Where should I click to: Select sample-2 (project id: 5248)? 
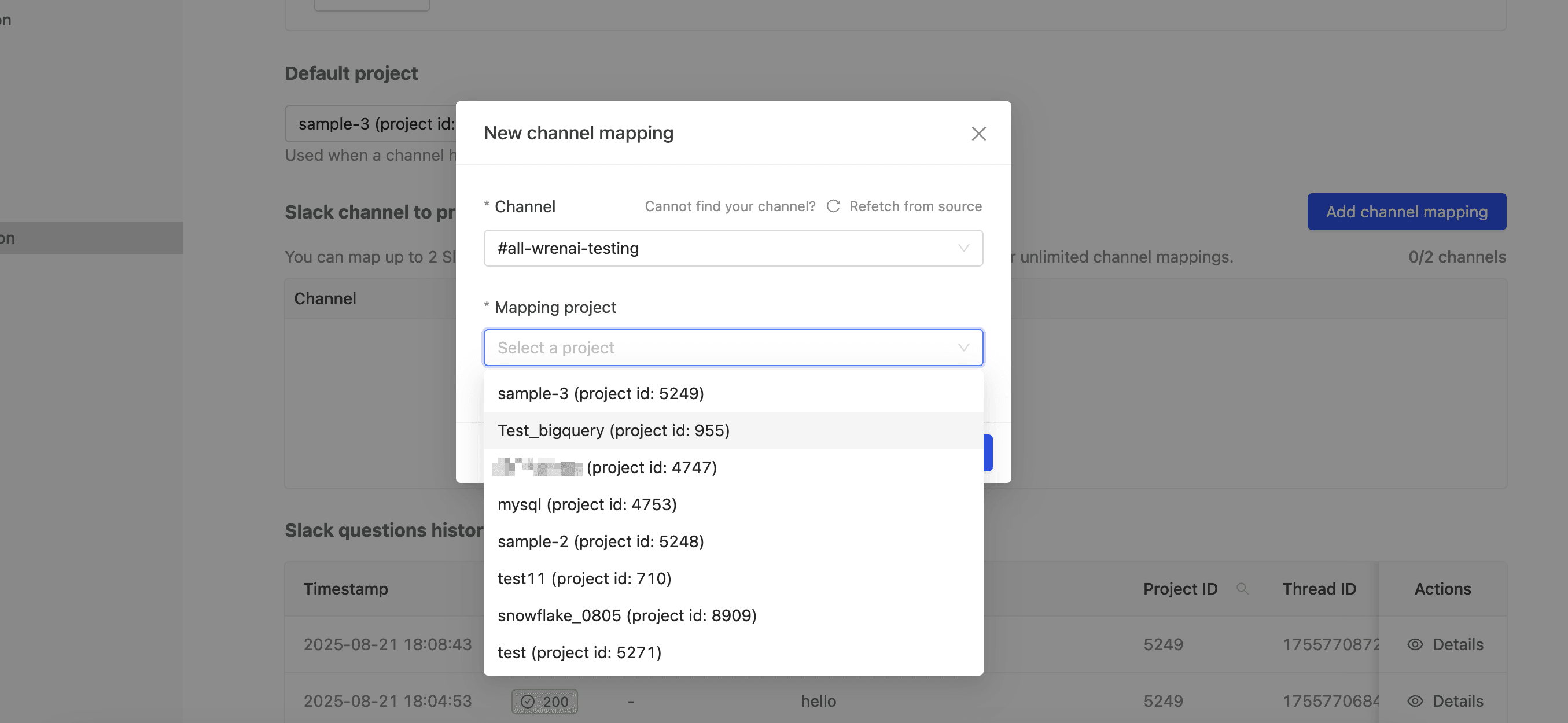pos(601,541)
